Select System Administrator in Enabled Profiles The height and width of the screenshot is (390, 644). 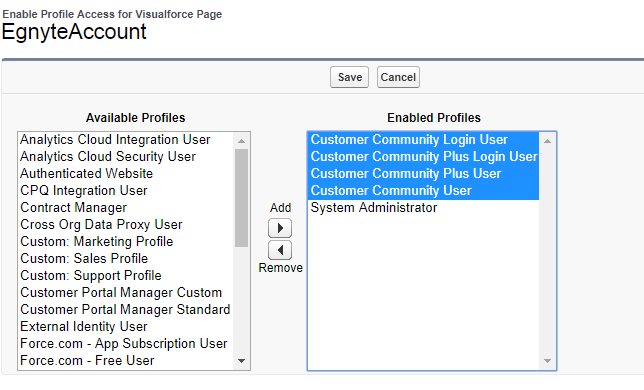pyautogui.click(x=423, y=208)
